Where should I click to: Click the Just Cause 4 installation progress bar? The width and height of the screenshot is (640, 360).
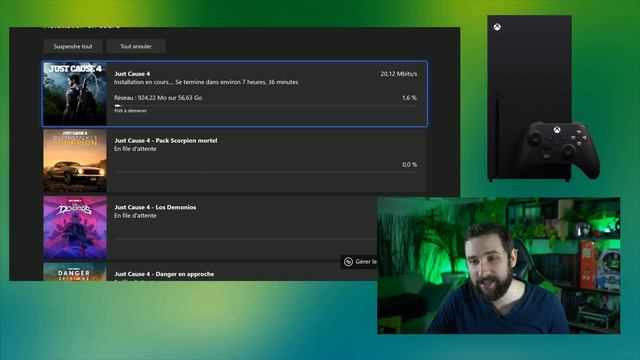click(266, 106)
